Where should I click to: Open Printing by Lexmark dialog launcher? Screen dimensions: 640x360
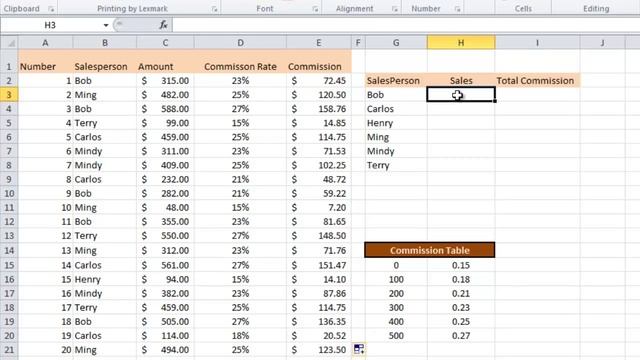click(x=214, y=9)
